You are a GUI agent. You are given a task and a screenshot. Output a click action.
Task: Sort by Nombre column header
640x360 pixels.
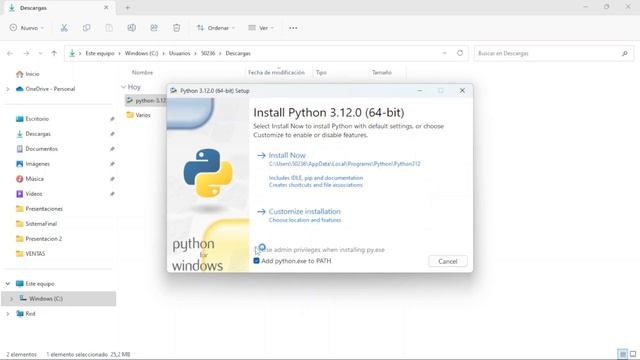pos(142,72)
